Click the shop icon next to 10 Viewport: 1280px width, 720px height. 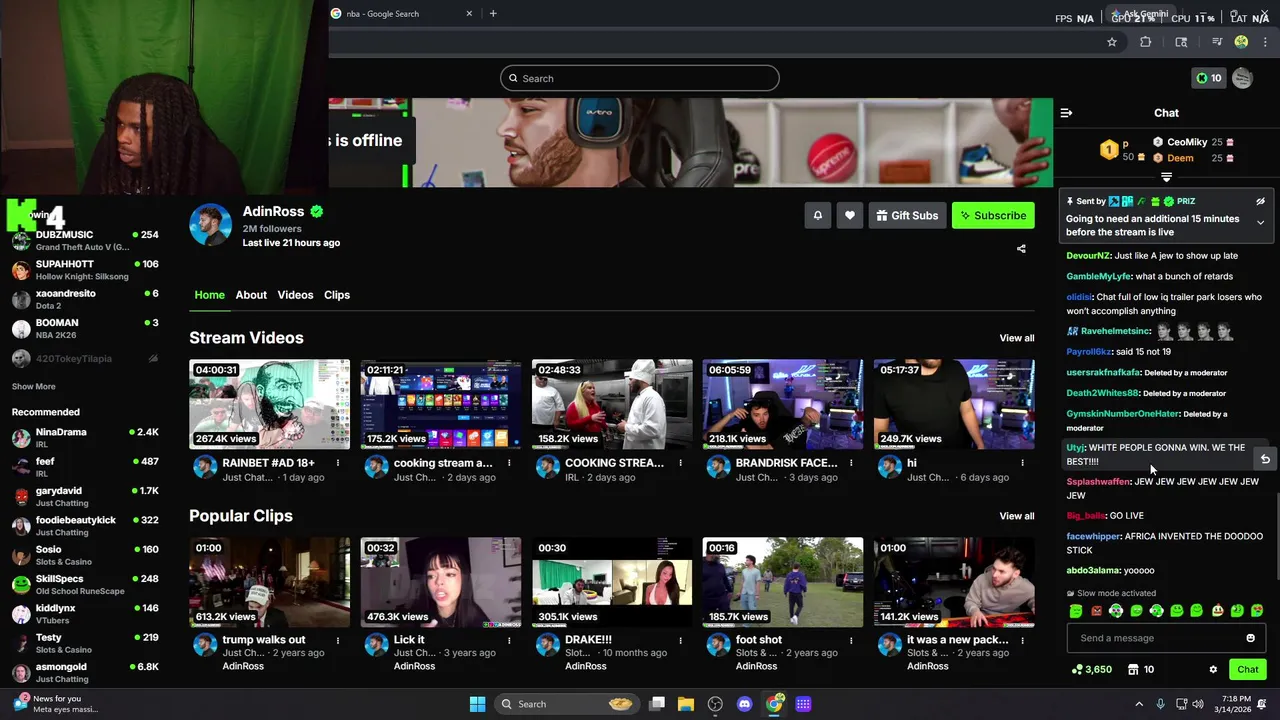1133,670
